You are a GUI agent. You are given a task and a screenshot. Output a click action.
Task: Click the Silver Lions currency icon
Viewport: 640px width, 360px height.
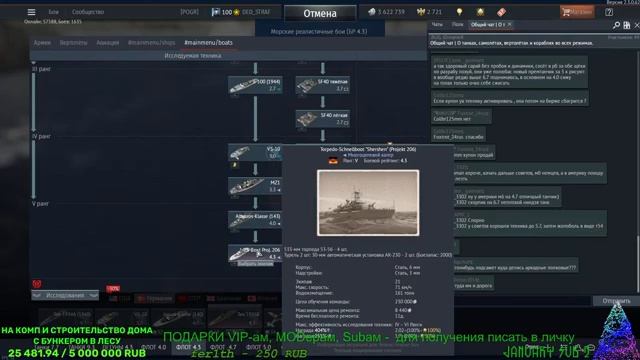(x=371, y=12)
